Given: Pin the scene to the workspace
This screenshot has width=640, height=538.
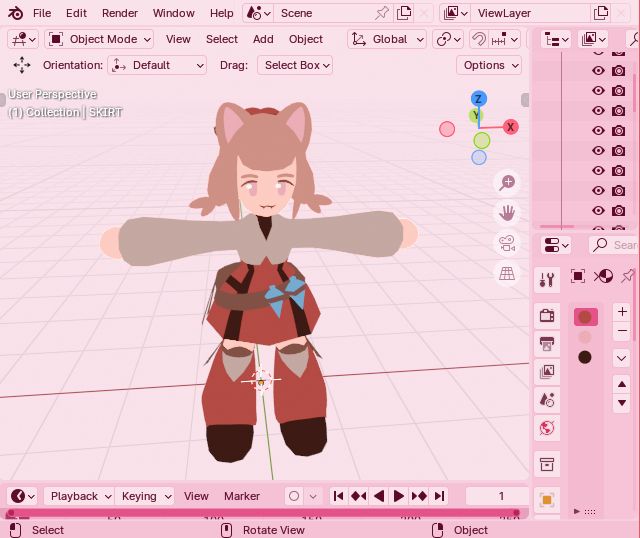Looking at the screenshot, I should tap(382, 13).
